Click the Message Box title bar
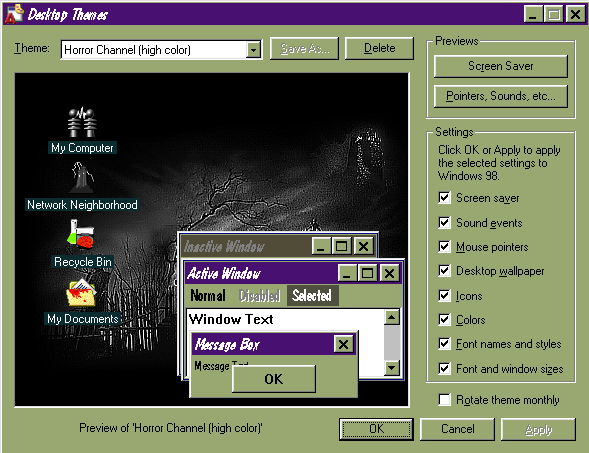589x453 pixels. coord(263,344)
